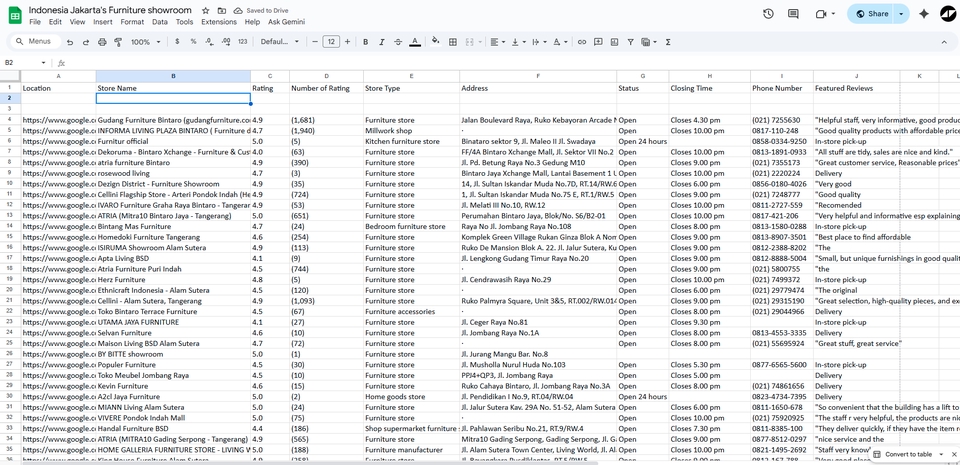
Task: Open the 100% zoom dropdown
Action: [x=144, y=42]
